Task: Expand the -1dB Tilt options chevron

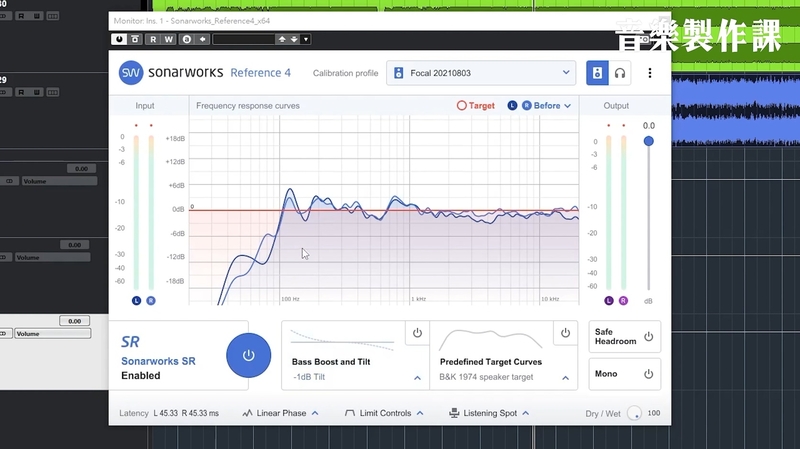Action: point(417,378)
